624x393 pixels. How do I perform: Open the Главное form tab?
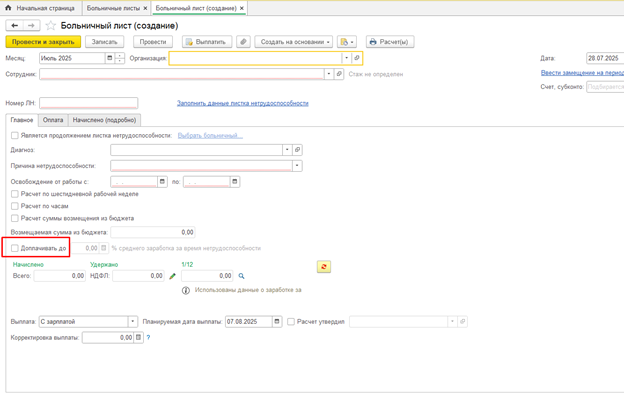(22, 120)
